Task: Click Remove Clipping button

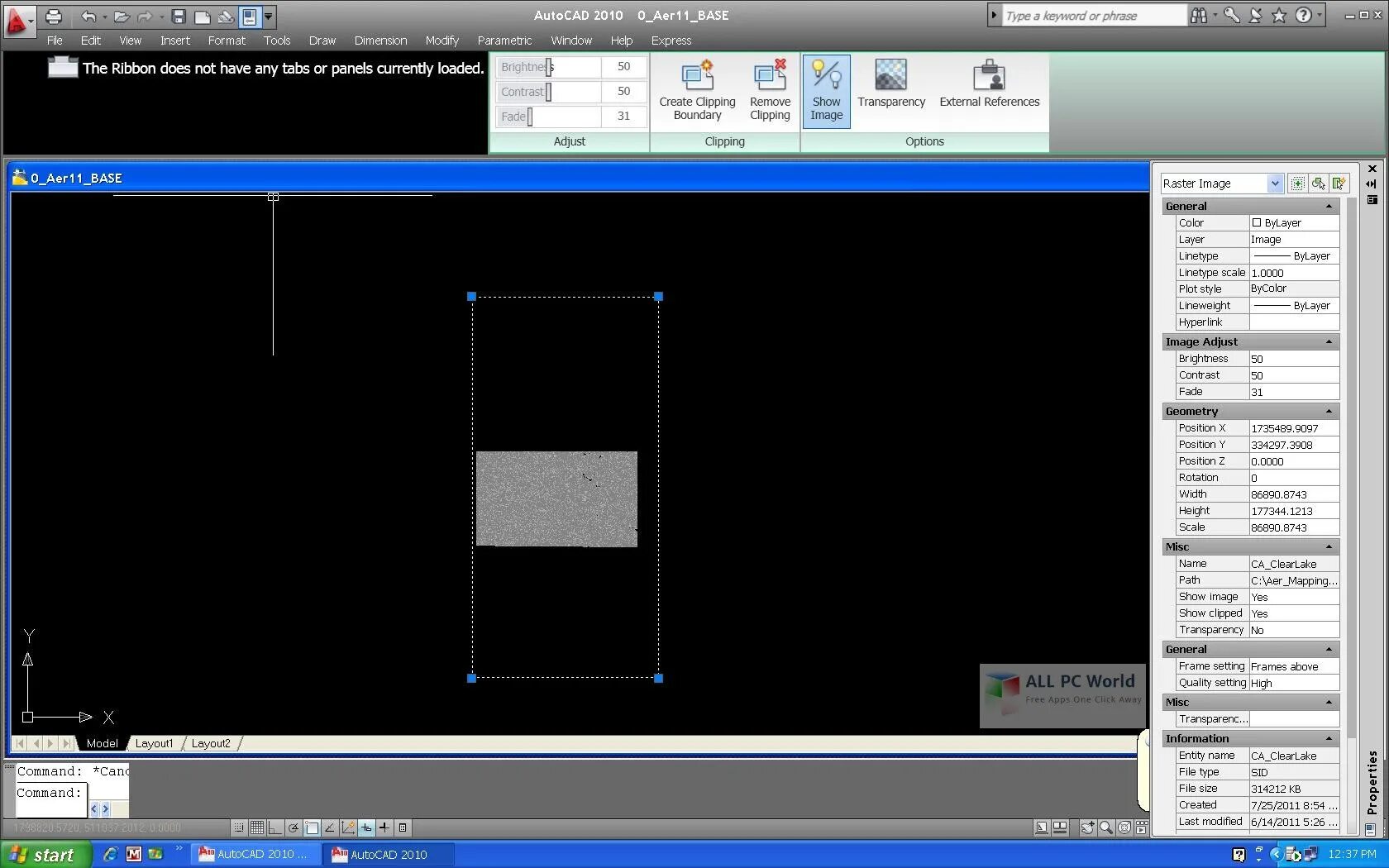Action: click(x=770, y=91)
